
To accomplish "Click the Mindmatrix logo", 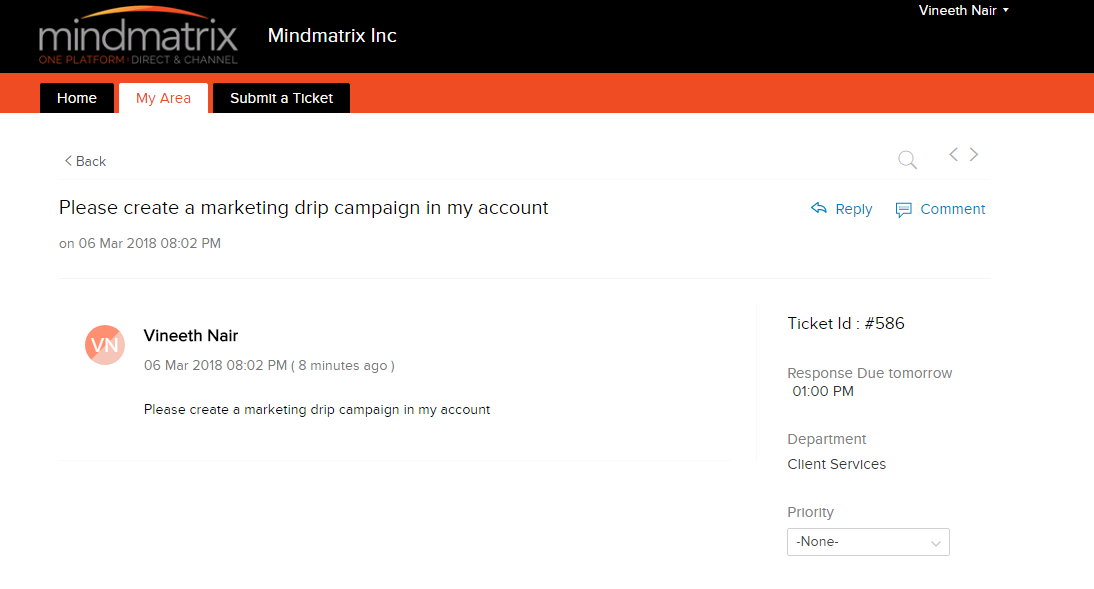I will [138, 36].
